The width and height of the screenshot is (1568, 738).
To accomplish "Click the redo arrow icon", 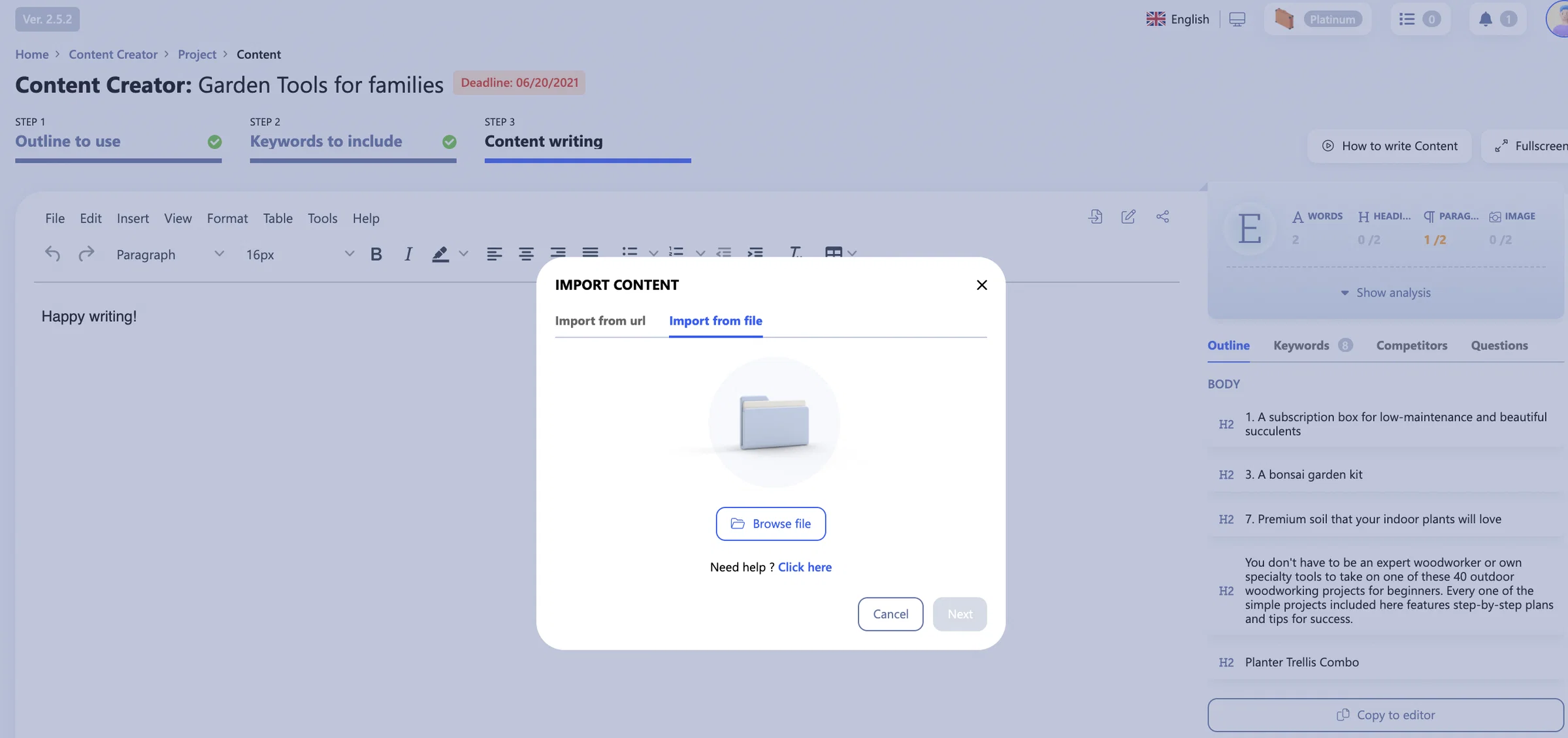I will pos(86,253).
